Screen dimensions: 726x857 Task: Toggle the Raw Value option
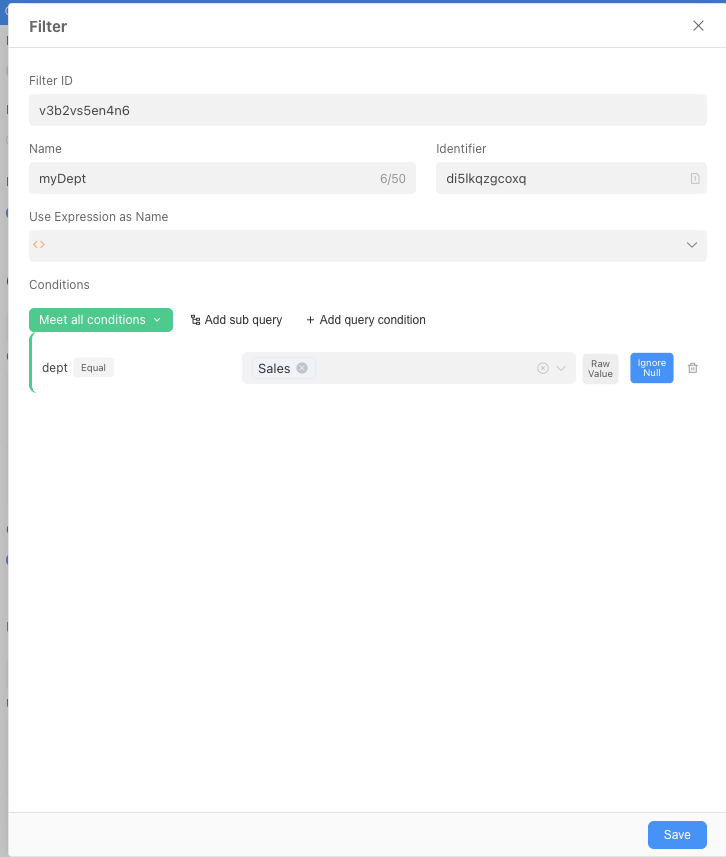point(600,368)
